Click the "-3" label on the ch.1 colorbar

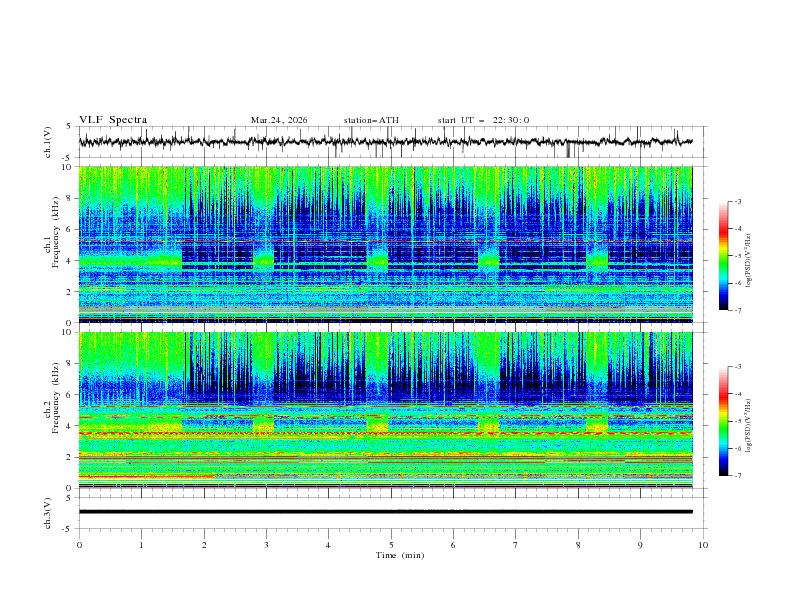point(737,201)
